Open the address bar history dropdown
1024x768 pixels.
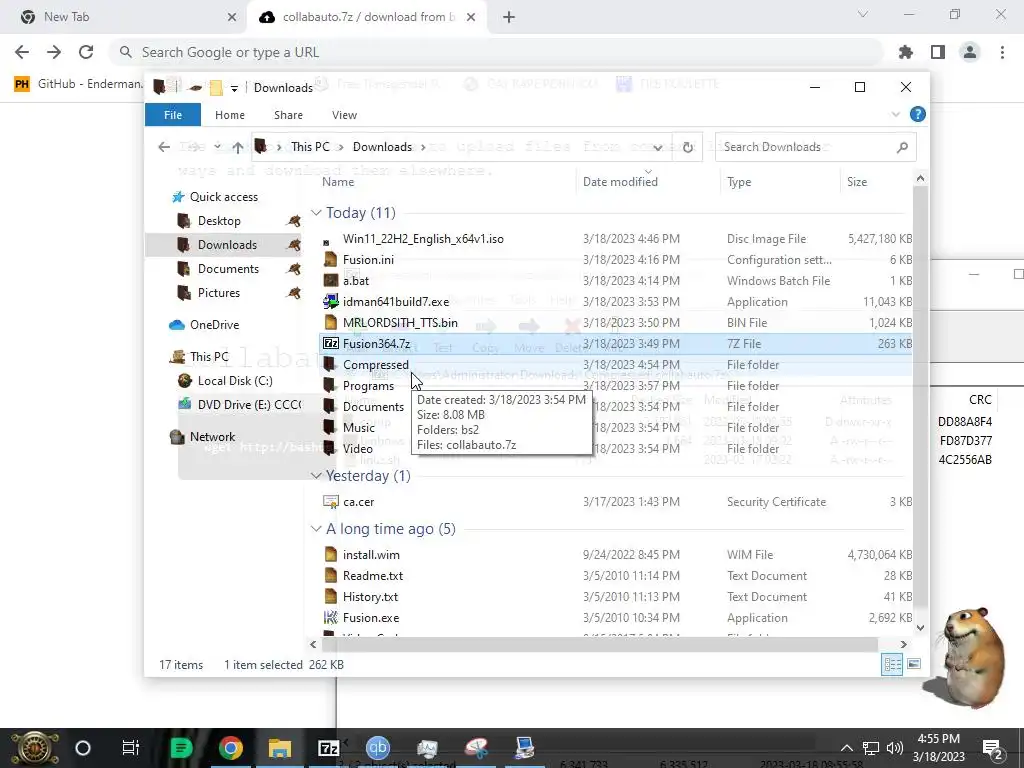click(658, 148)
